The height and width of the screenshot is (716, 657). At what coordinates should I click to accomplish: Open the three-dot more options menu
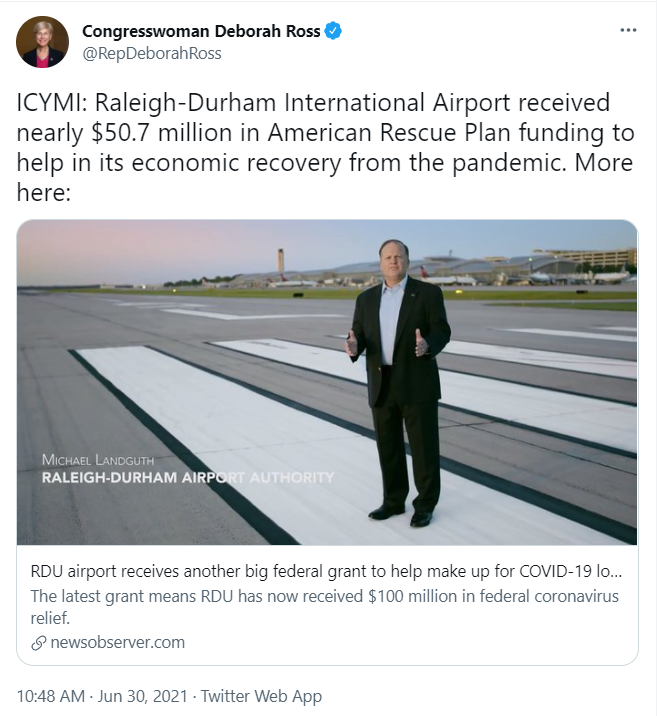[x=628, y=30]
